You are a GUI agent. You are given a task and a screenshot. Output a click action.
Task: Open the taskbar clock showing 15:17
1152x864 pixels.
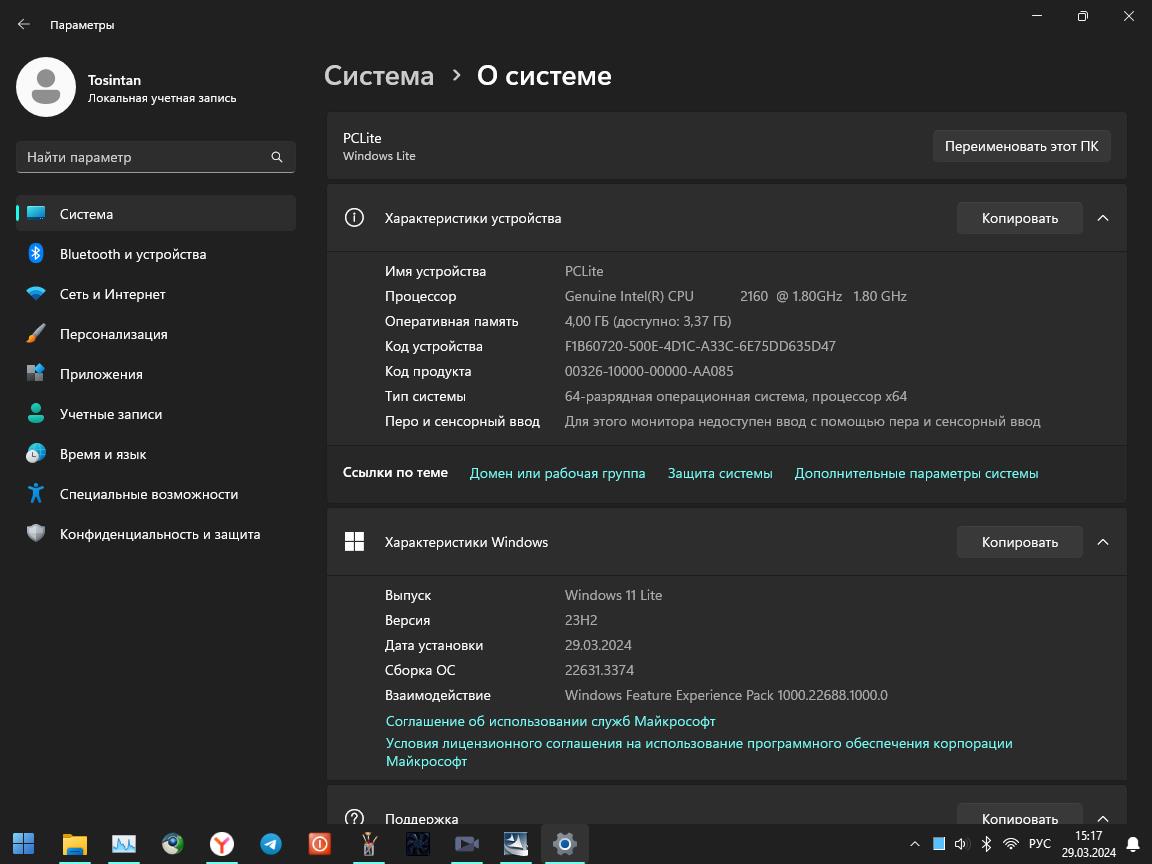pyautogui.click(x=1089, y=843)
